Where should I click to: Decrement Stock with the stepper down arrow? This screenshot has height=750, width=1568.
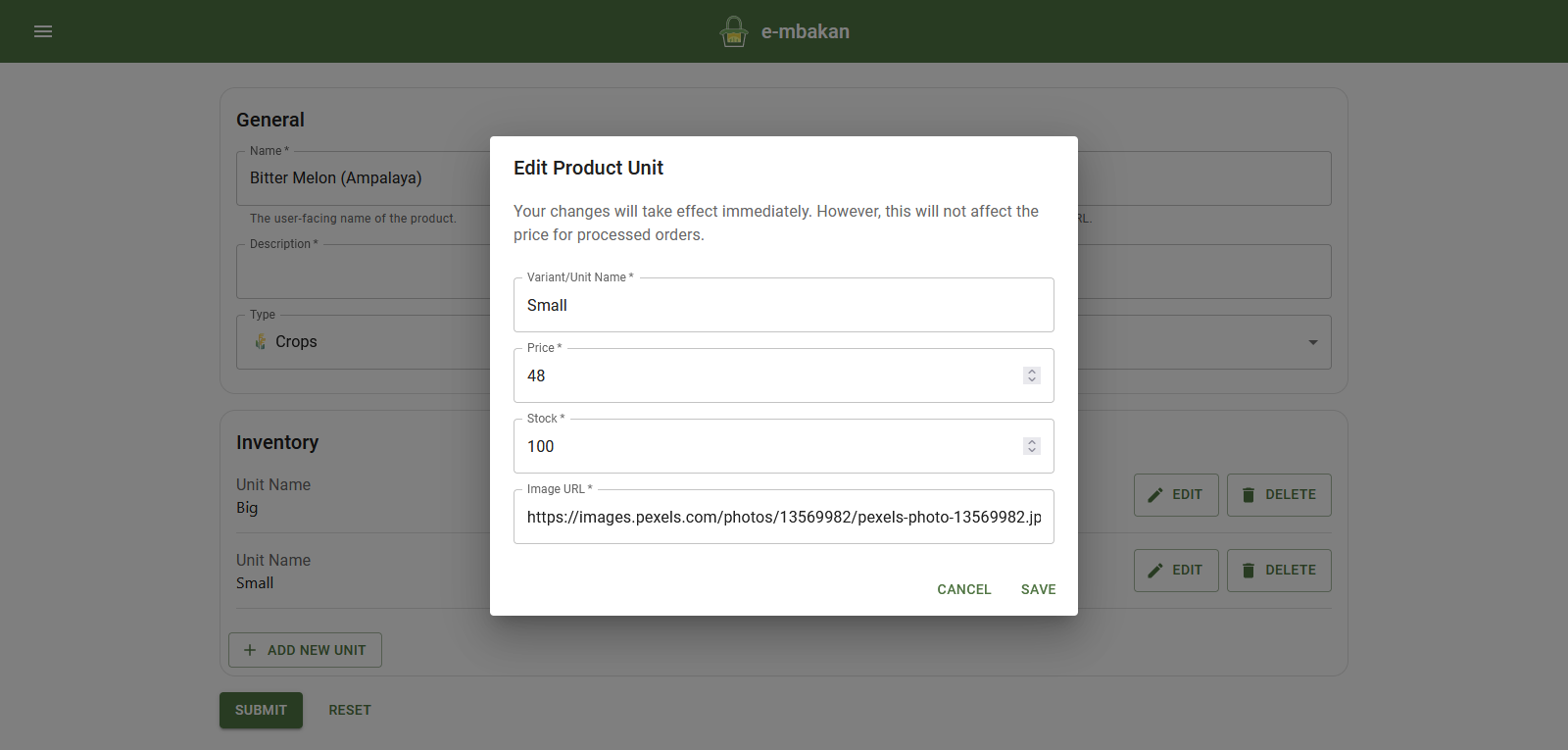point(1031,451)
